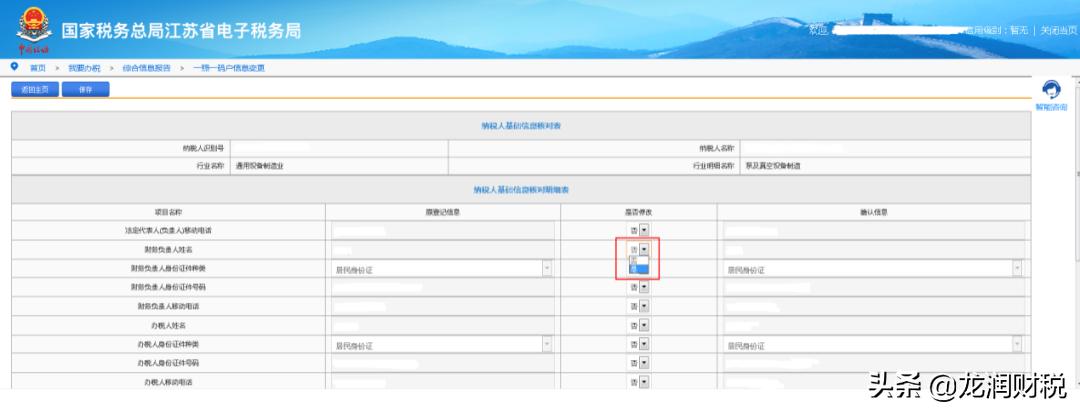Go to 首页 in the breadcrumb
The width and height of the screenshot is (1080, 413).
[38, 67]
